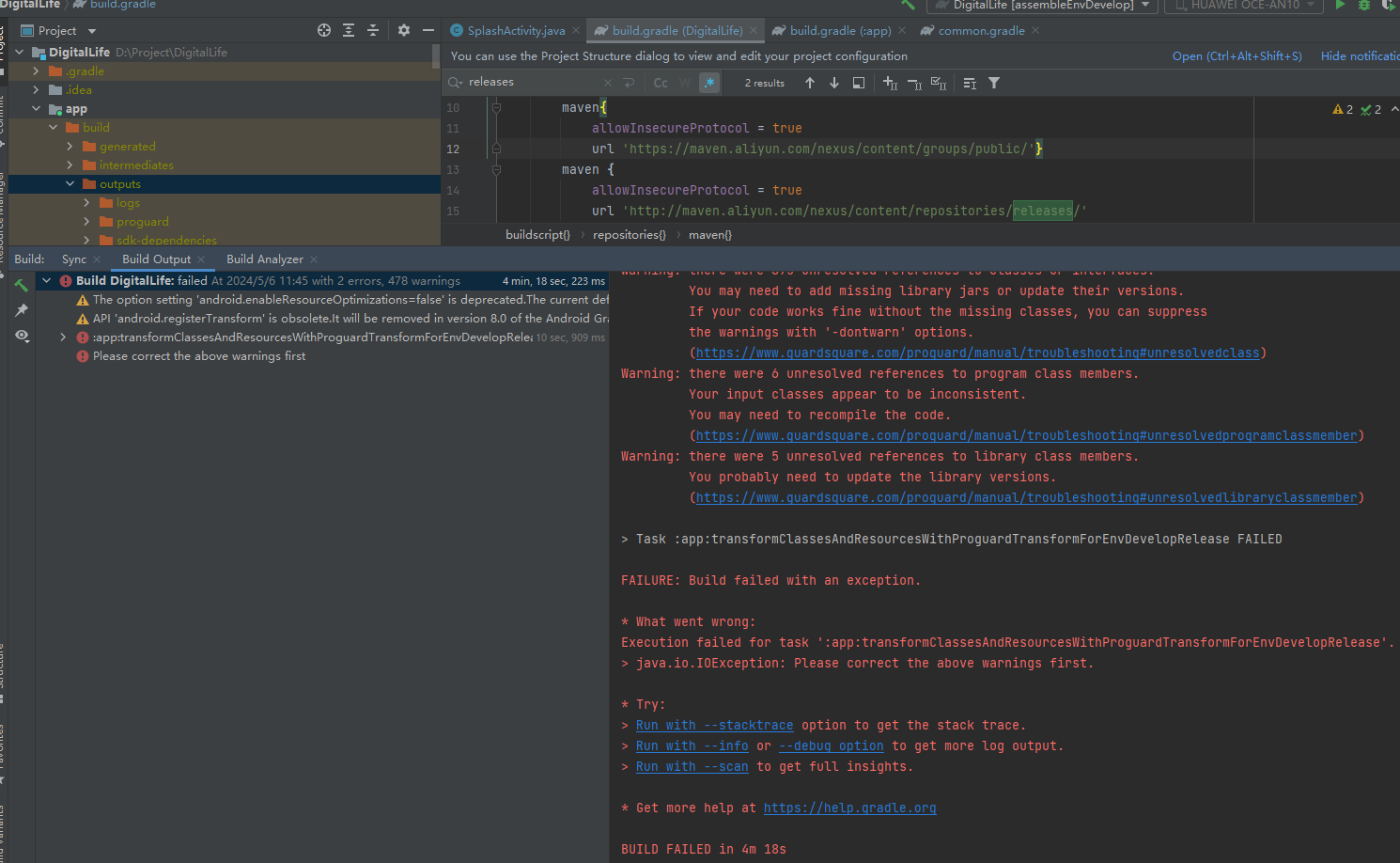Click Run with --scan link

pyautogui.click(x=692, y=766)
